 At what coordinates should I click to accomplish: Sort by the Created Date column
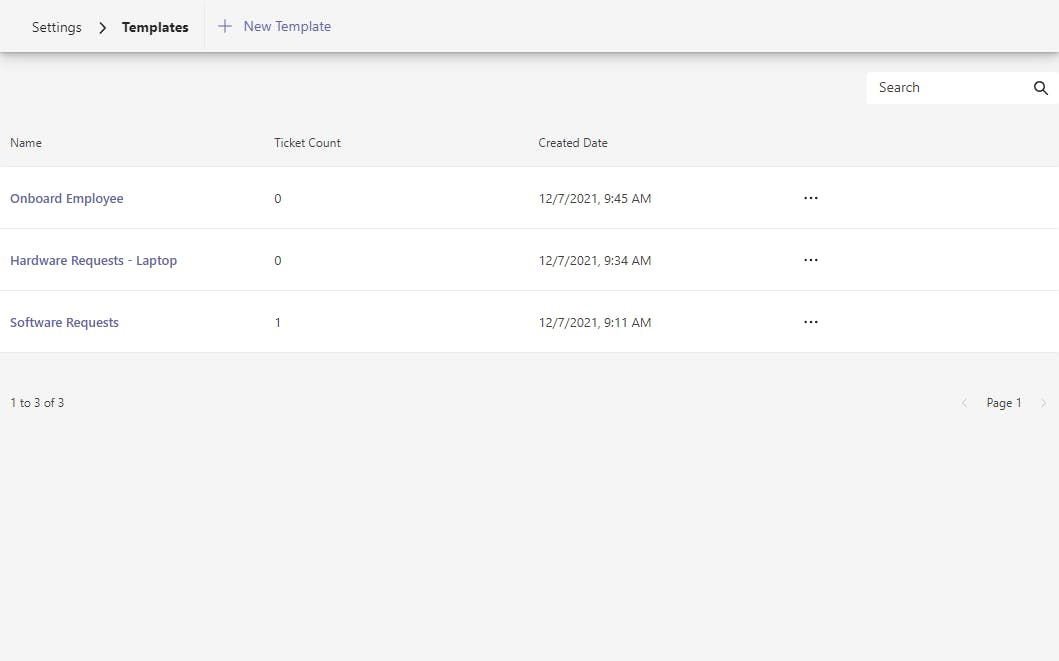[573, 143]
